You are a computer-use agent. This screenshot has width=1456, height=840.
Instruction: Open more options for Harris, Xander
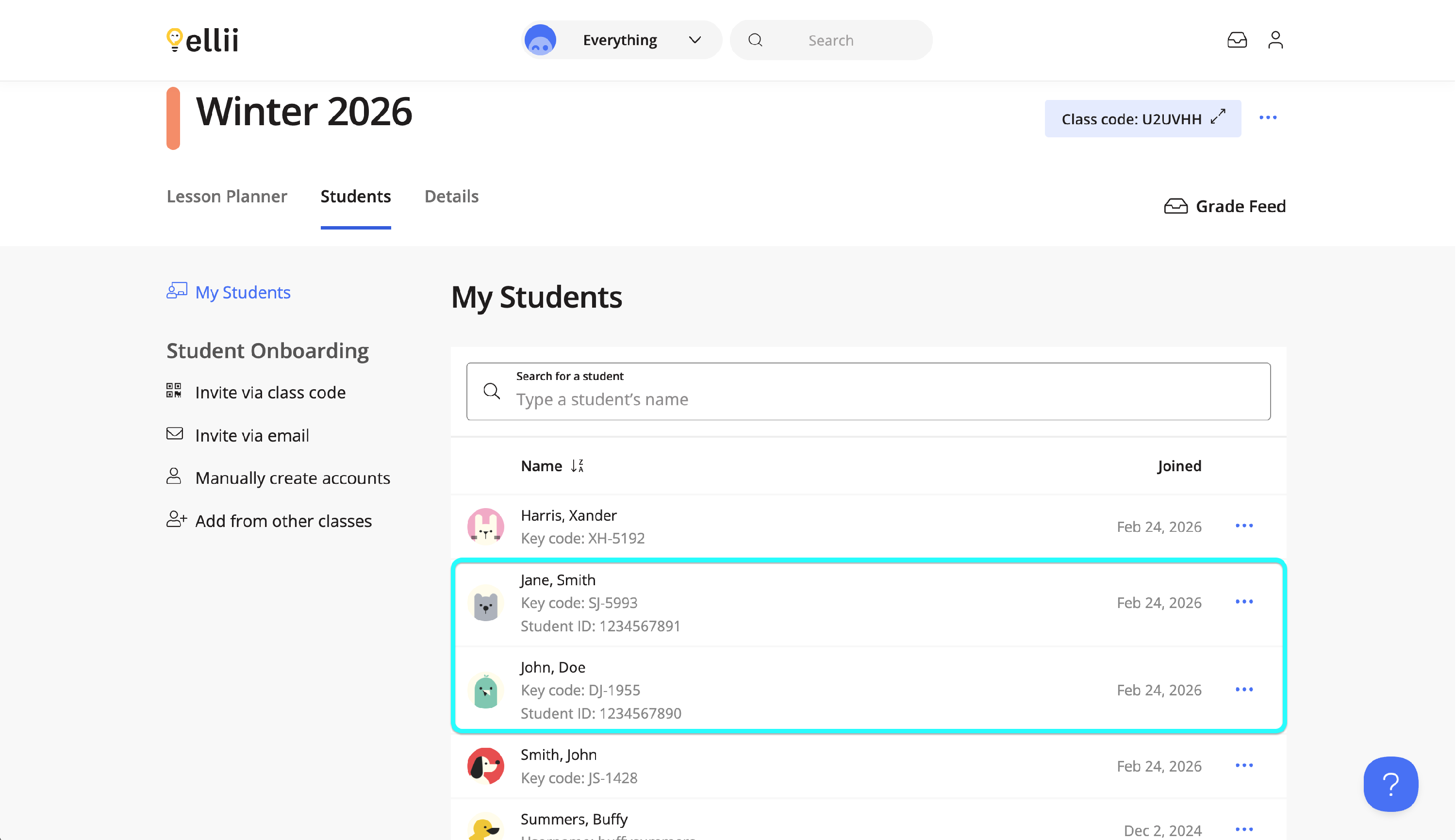point(1244,526)
